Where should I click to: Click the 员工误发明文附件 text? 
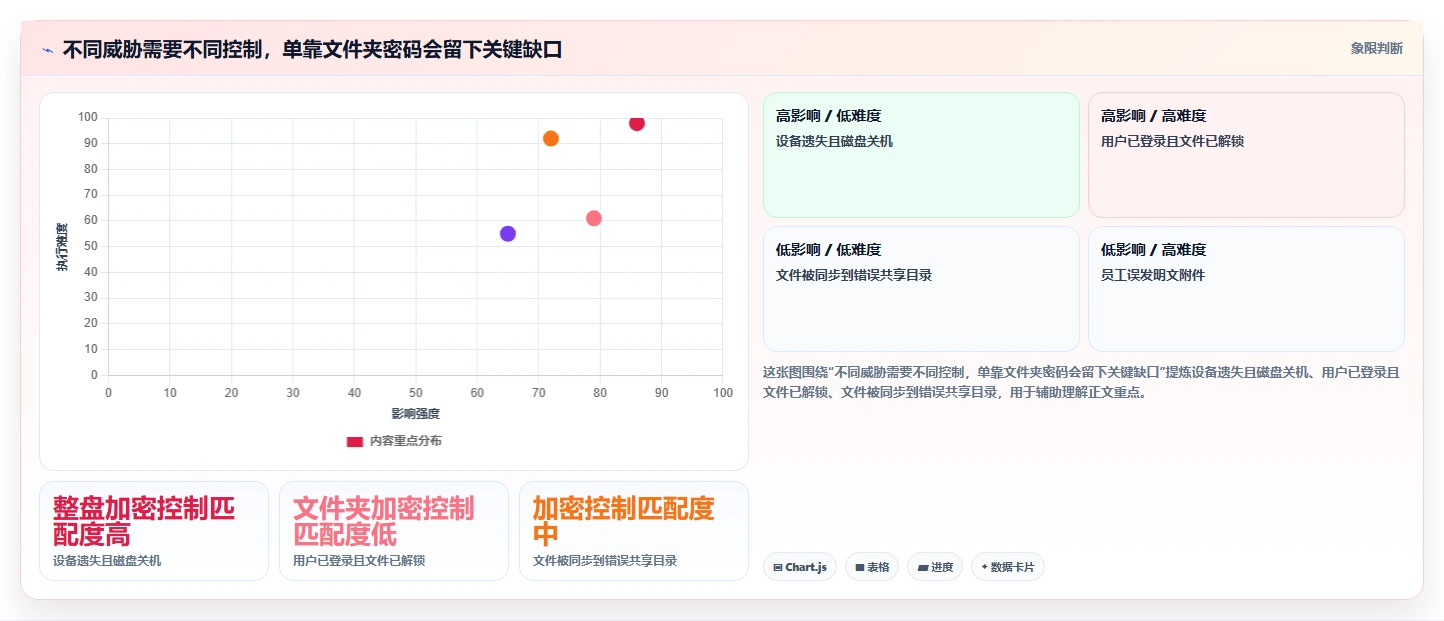[1153, 275]
